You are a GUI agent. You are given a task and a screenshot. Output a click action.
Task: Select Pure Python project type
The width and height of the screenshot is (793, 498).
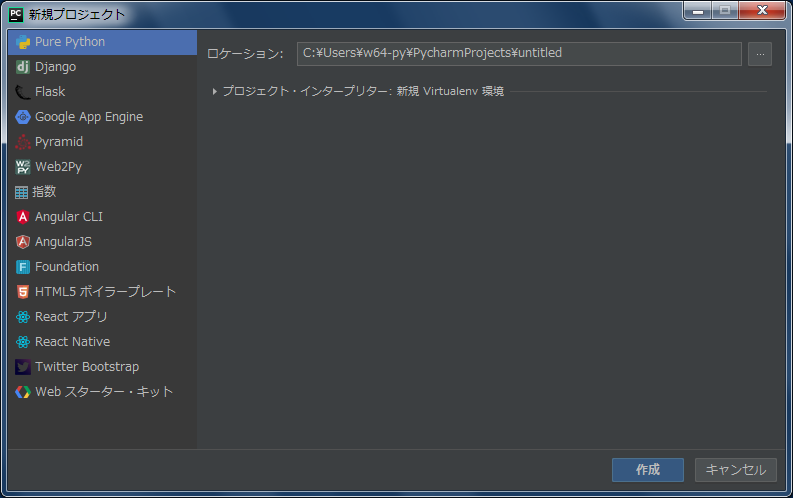102,42
